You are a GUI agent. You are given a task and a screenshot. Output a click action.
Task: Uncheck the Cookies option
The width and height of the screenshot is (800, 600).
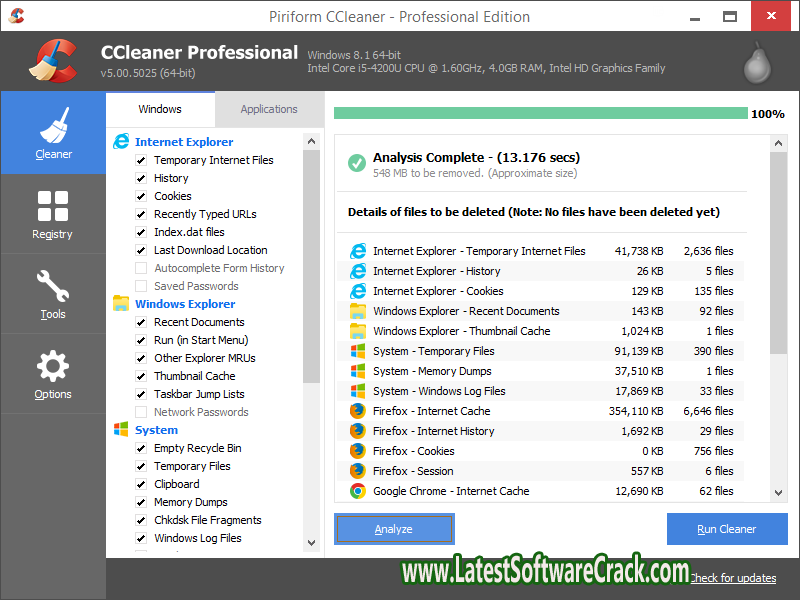(141, 196)
